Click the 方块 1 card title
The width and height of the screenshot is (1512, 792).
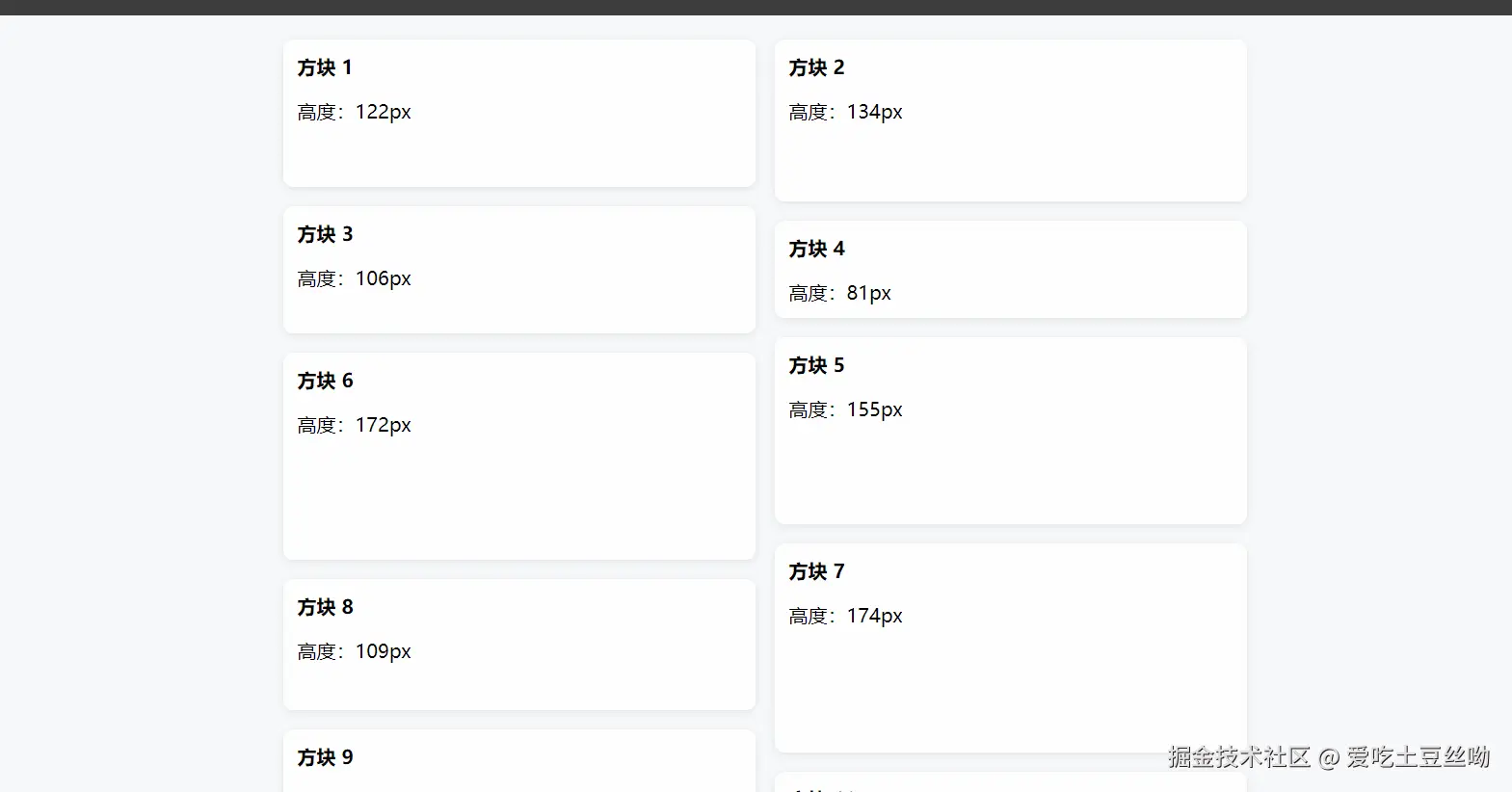pos(325,68)
